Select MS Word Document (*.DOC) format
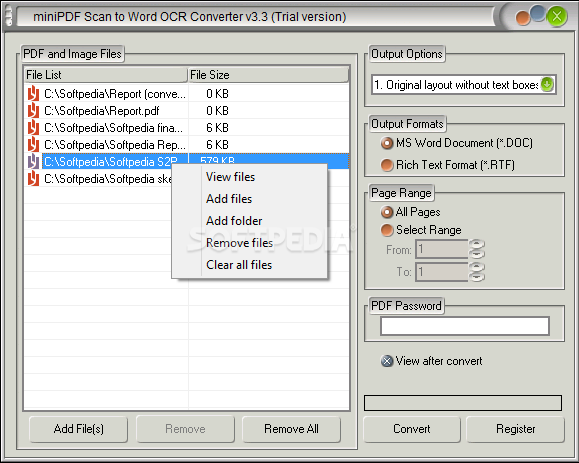The image size is (579, 463). pos(387,143)
